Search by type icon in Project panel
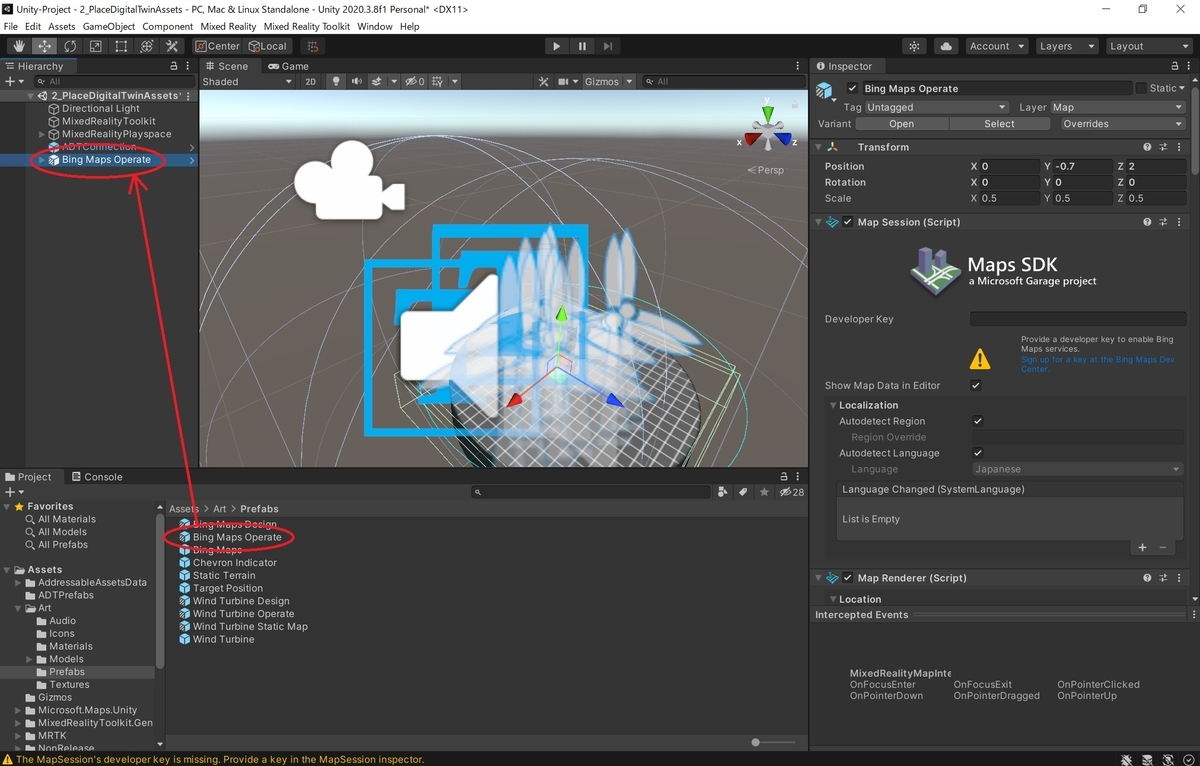 [x=723, y=492]
